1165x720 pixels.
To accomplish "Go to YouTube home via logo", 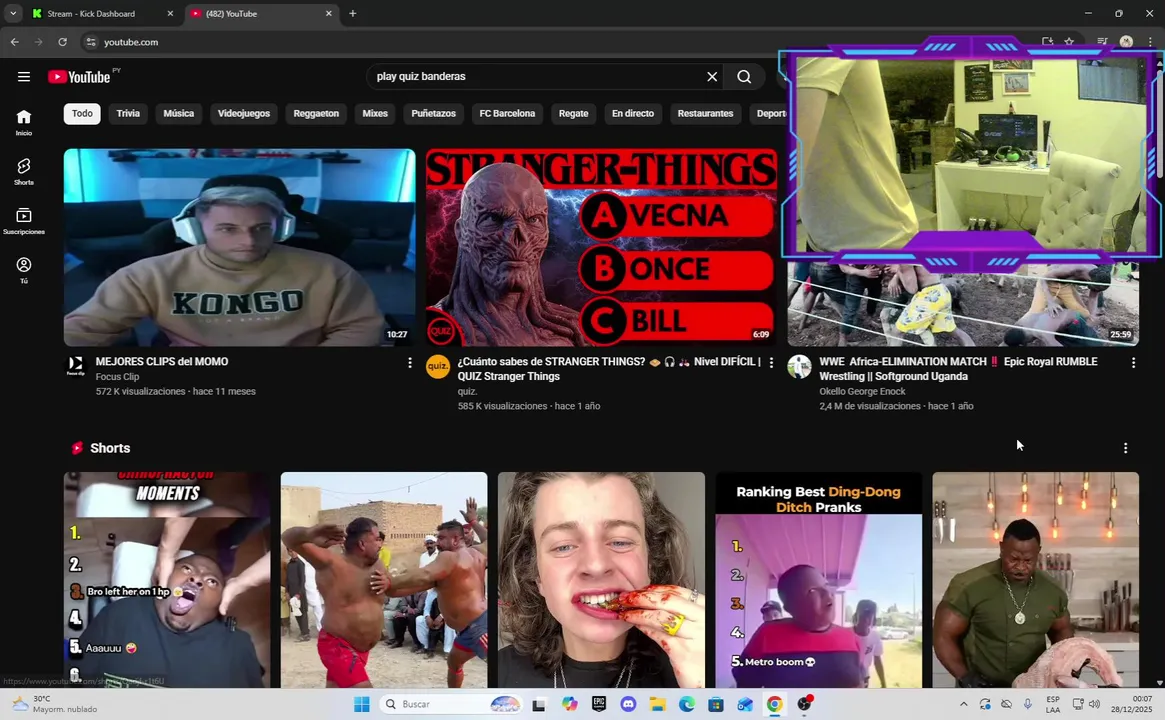I will coord(79,77).
